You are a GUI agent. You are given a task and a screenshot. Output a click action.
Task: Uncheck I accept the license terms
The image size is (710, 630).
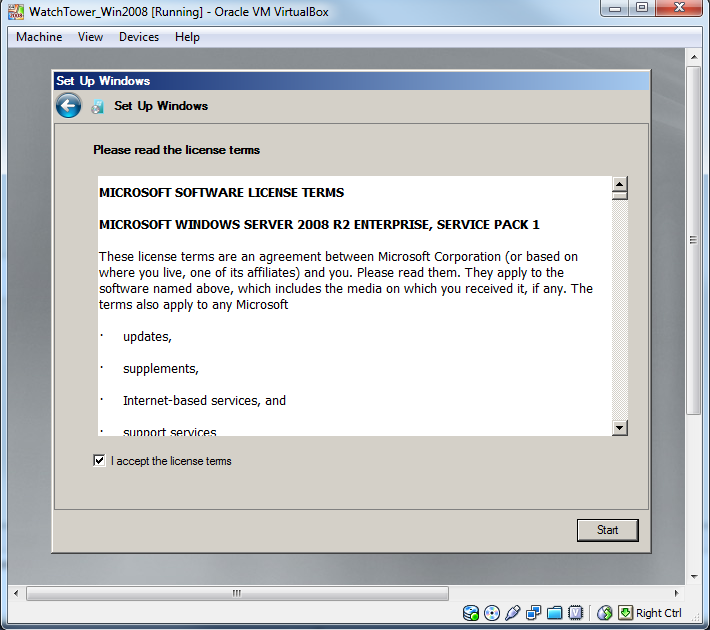tap(99, 461)
